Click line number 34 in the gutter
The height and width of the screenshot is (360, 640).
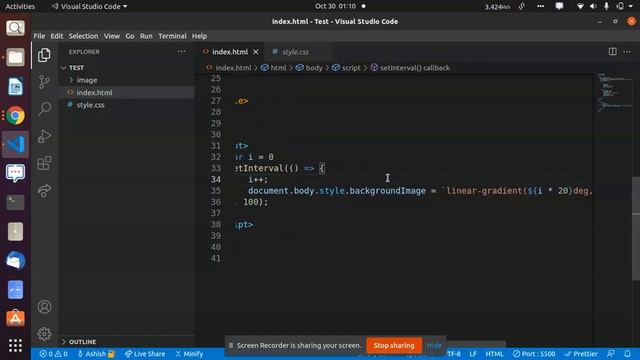(x=216, y=179)
